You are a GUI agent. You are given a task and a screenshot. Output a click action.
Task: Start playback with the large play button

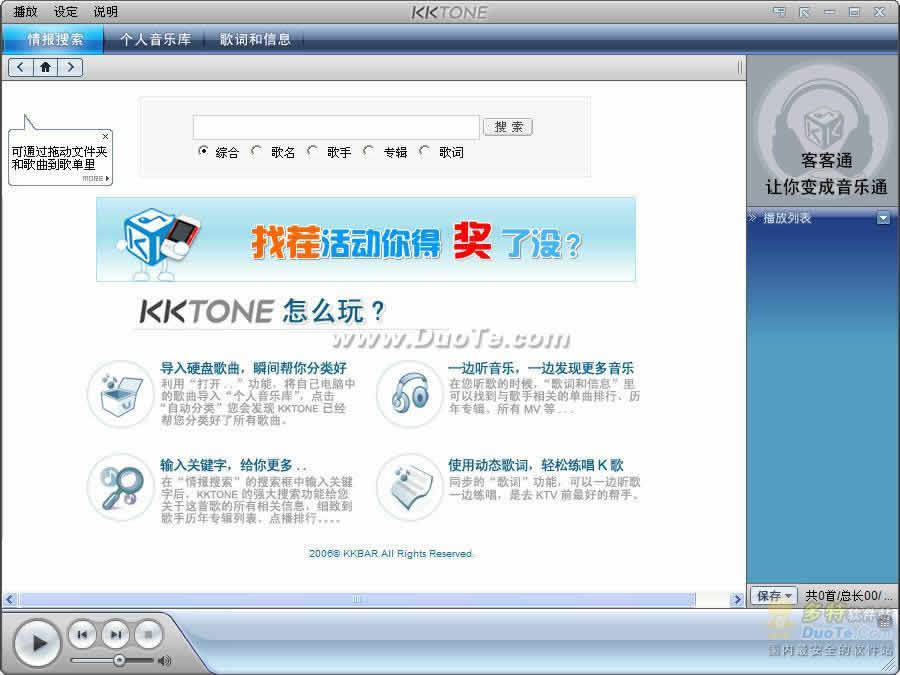pyautogui.click(x=38, y=643)
